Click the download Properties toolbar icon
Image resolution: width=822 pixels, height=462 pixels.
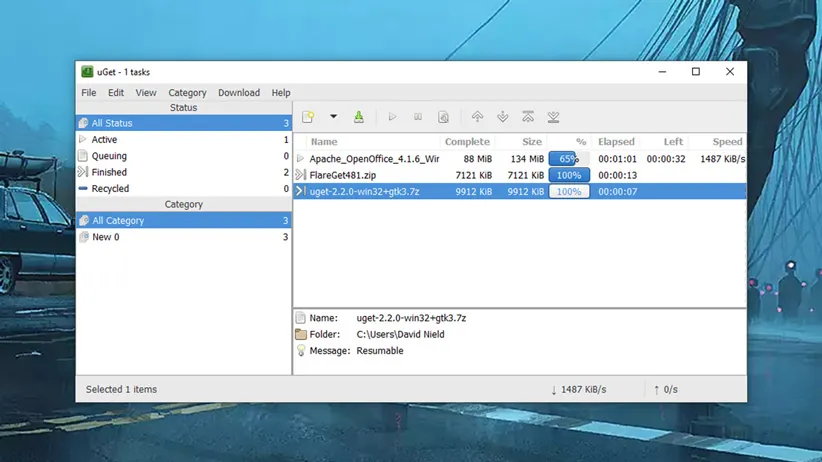tap(443, 117)
